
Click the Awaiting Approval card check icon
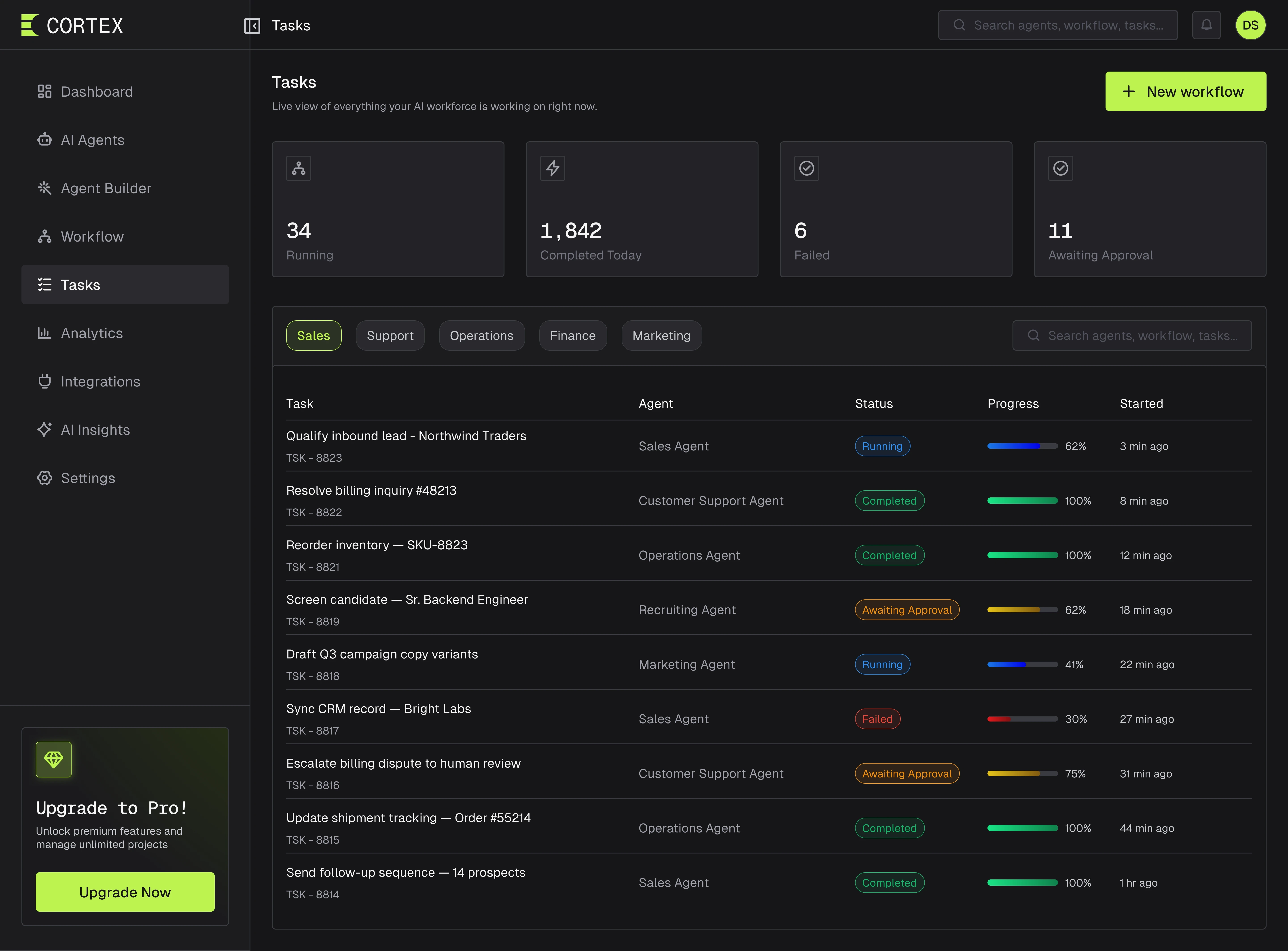(1061, 168)
